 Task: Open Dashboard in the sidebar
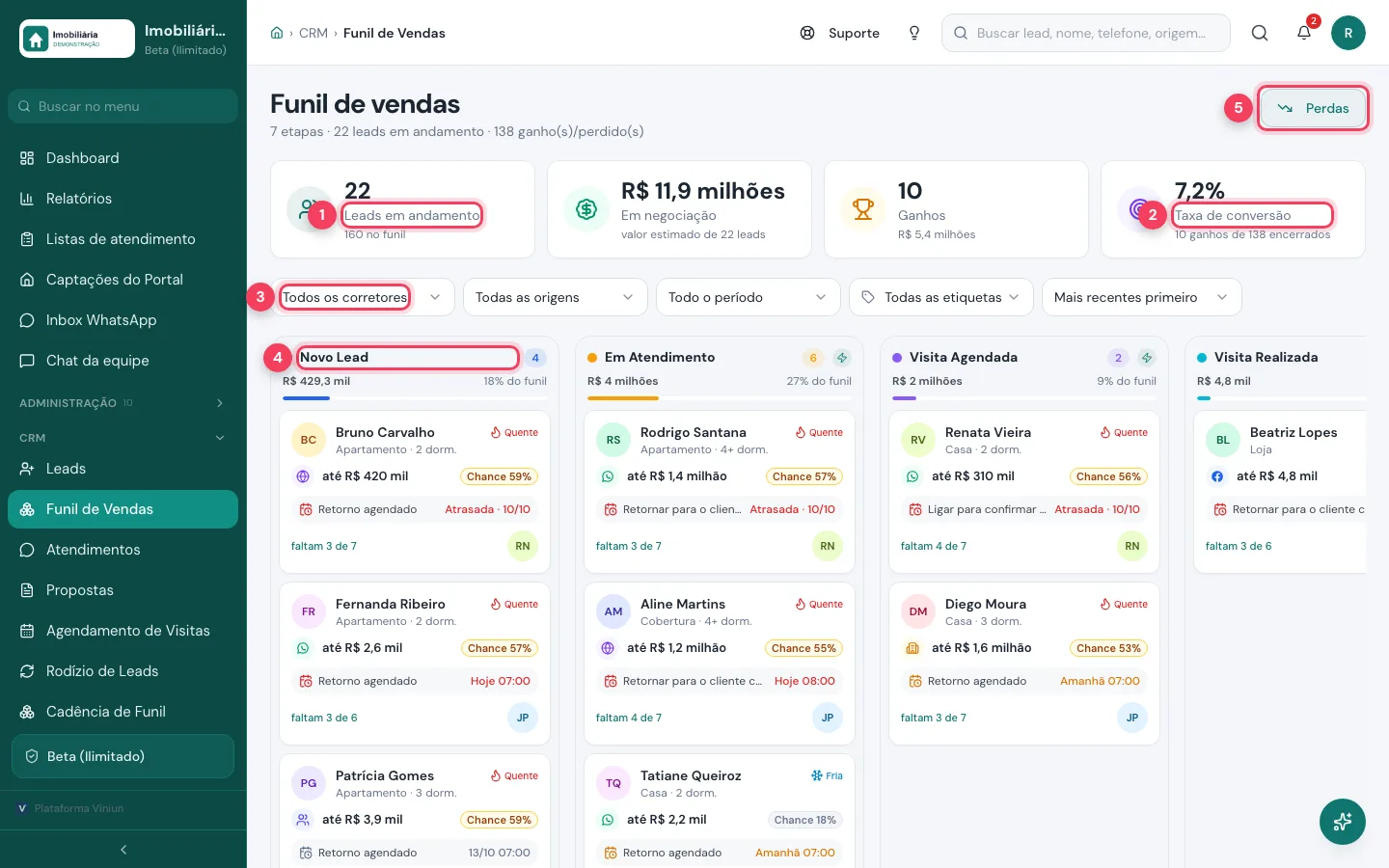(x=123, y=158)
